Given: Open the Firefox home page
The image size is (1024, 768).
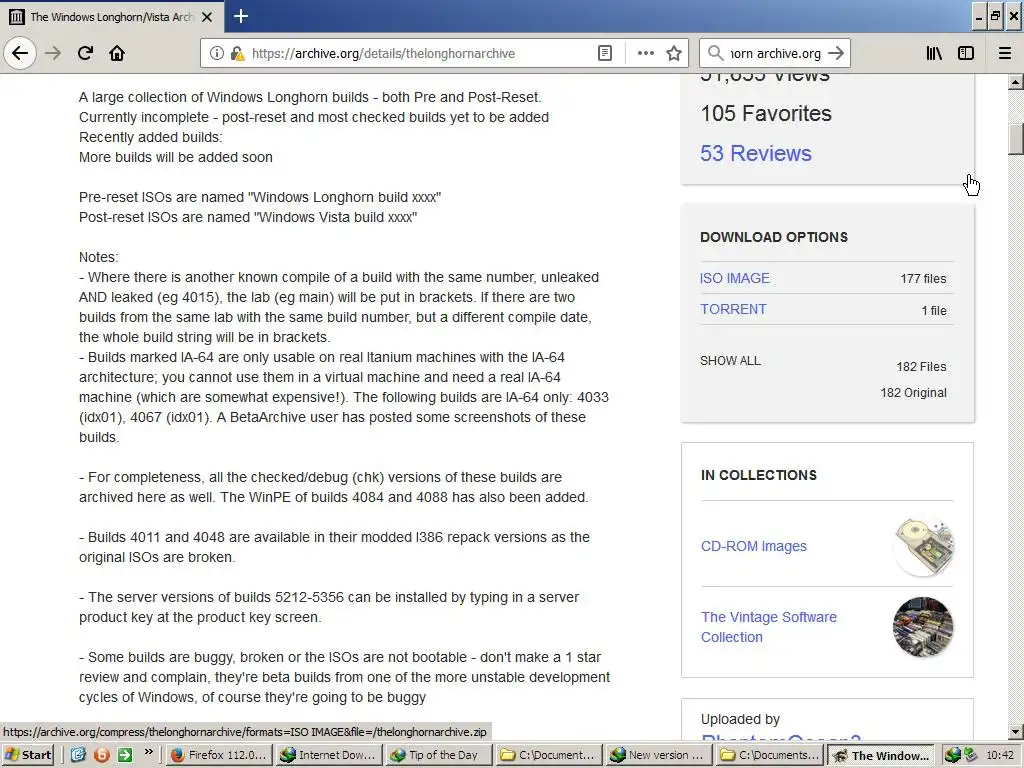Looking at the screenshot, I should point(117,53).
